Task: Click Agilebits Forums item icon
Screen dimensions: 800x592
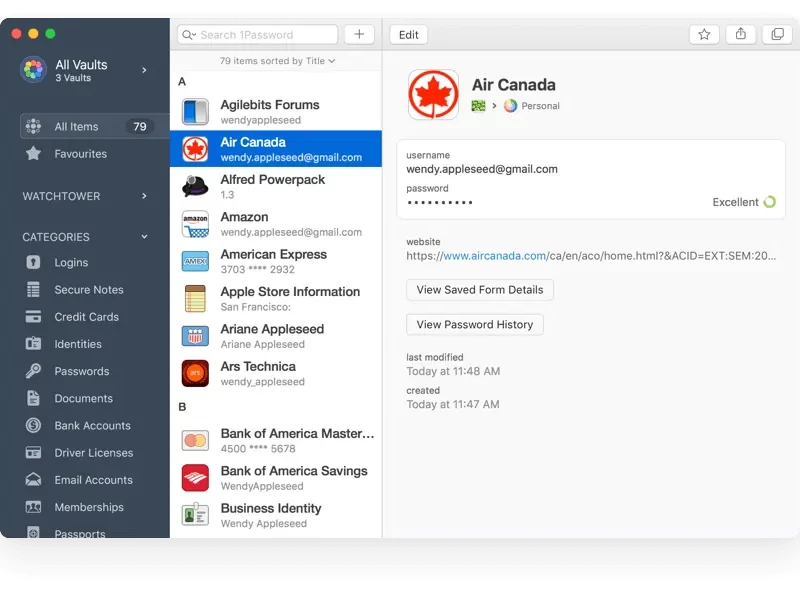Action: click(x=195, y=112)
